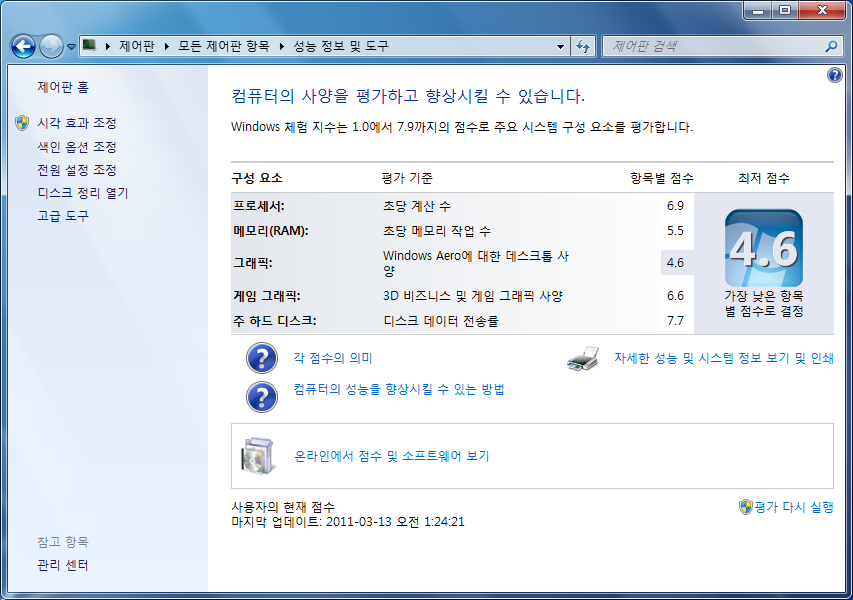Click the 4.6 base score badge
The height and width of the screenshot is (600, 853).
(x=764, y=248)
